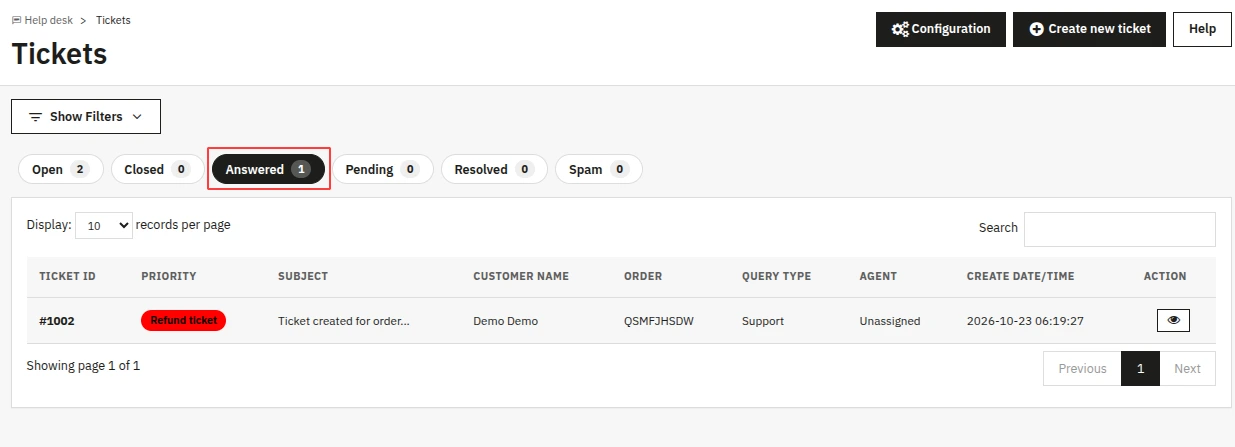Switch to the Spam tickets tab
The height and width of the screenshot is (447, 1235).
(x=598, y=169)
